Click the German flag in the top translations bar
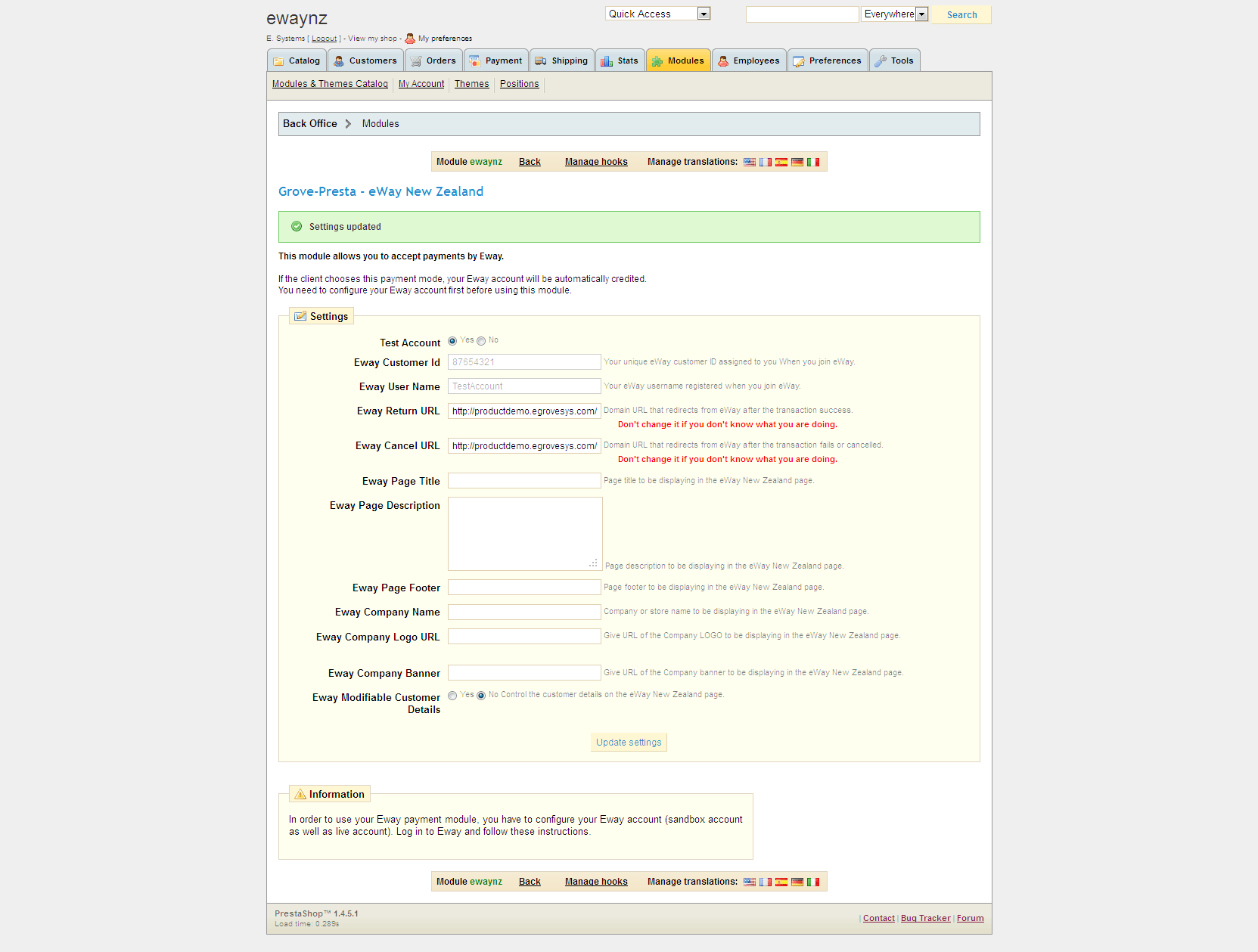 pyautogui.click(x=797, y=162)
